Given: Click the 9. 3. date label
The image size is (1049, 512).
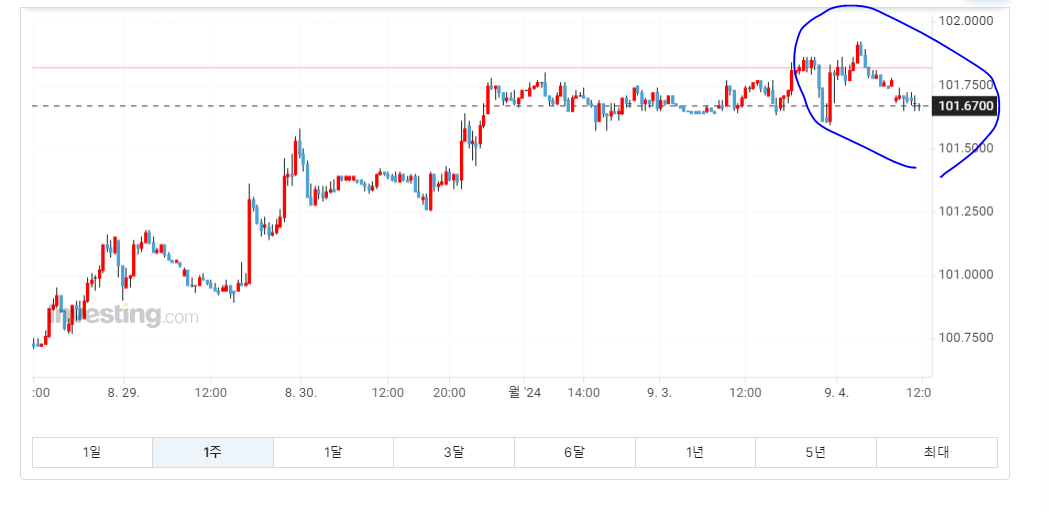Looking at the screenshot, I should pos(658,393).
